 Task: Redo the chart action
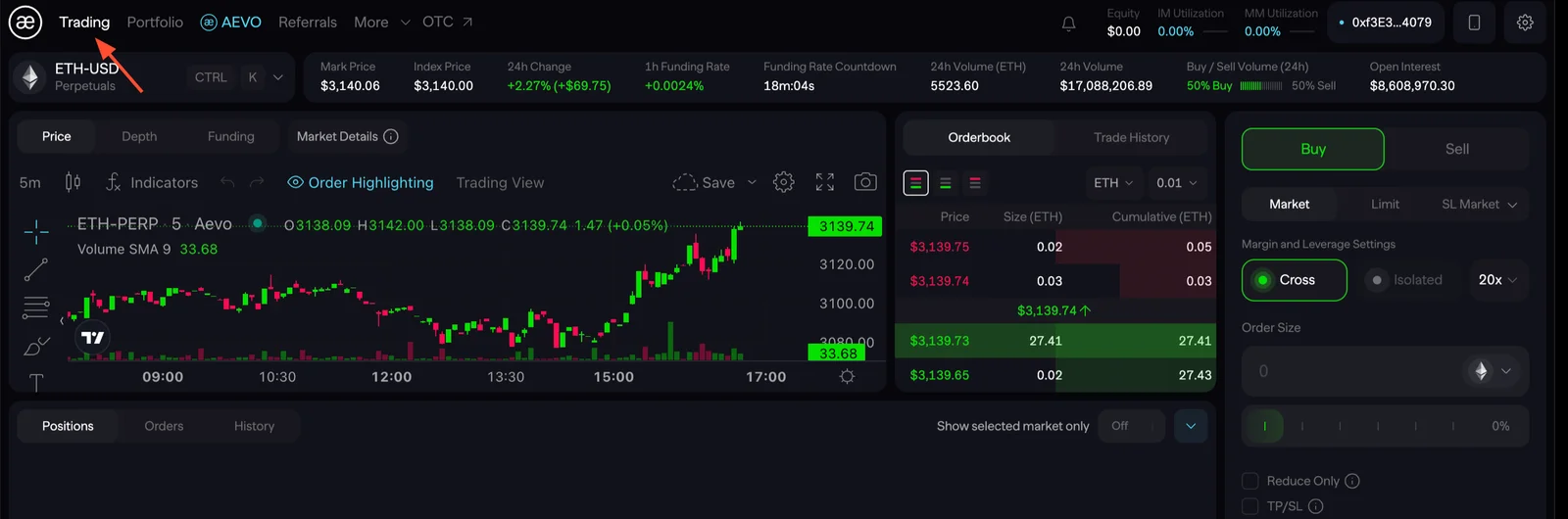click(x=257, y=182)
